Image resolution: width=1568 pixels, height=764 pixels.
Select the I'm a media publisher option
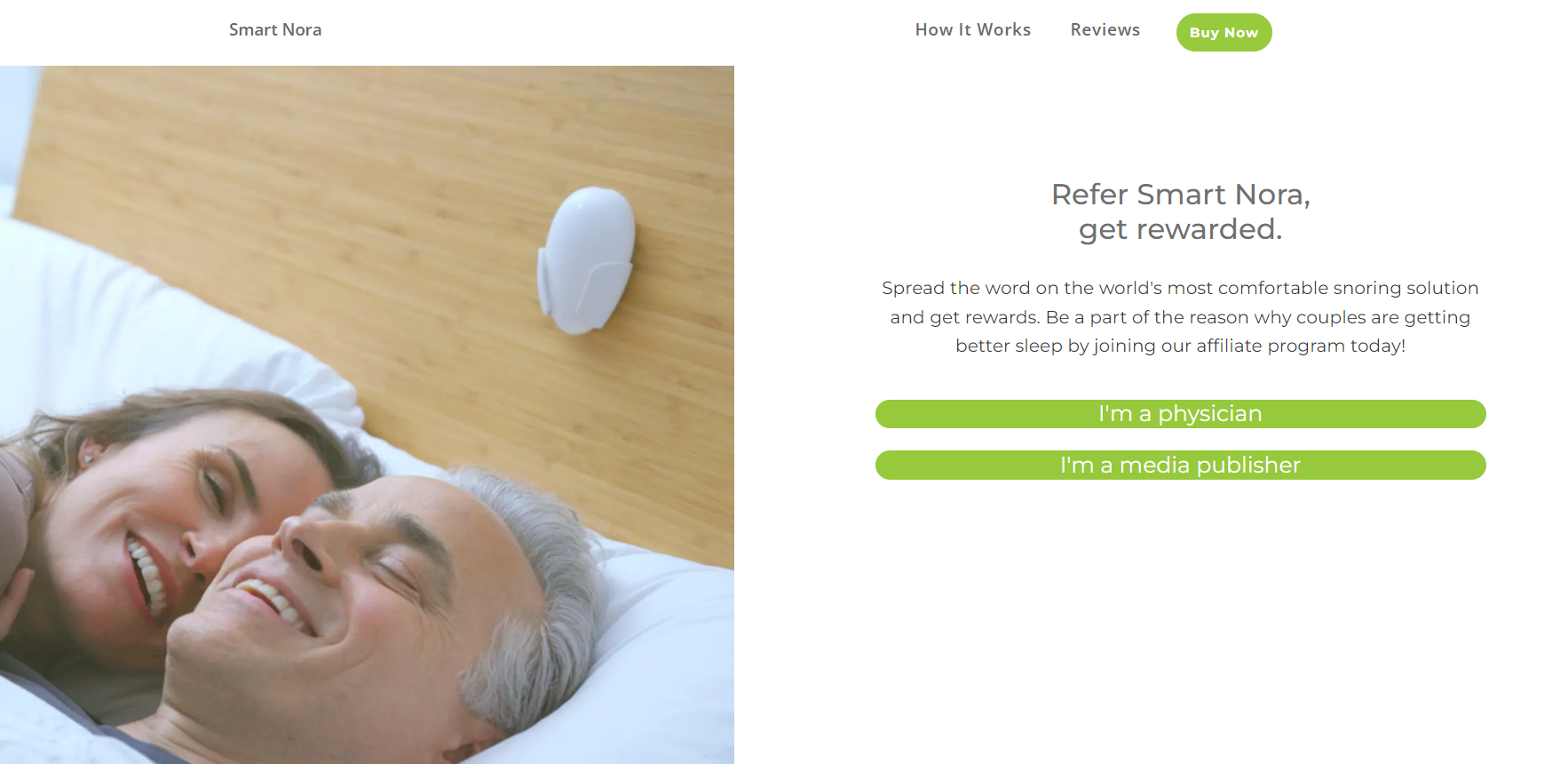1181,466
